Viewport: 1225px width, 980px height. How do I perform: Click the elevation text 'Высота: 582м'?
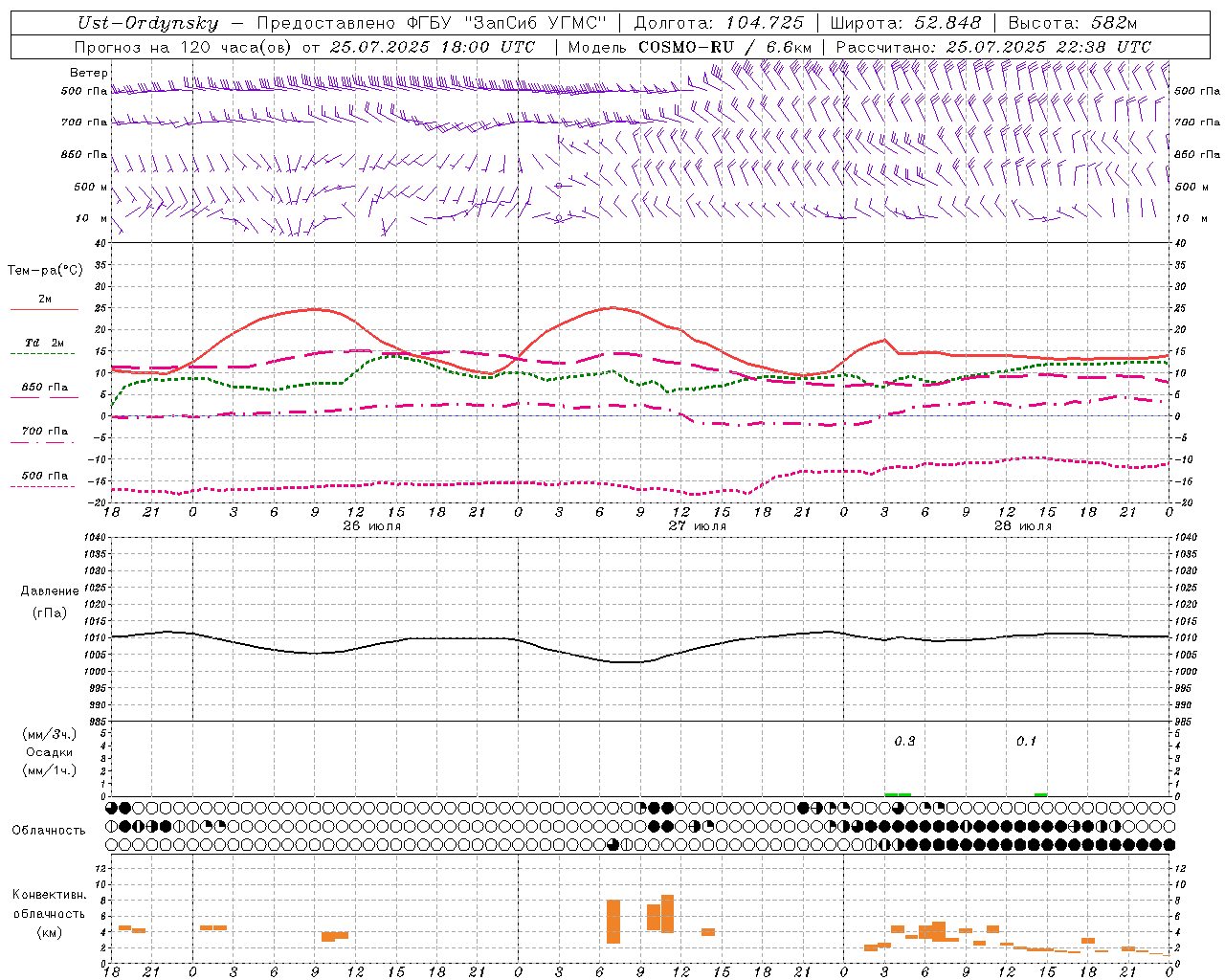[1073, 23]
